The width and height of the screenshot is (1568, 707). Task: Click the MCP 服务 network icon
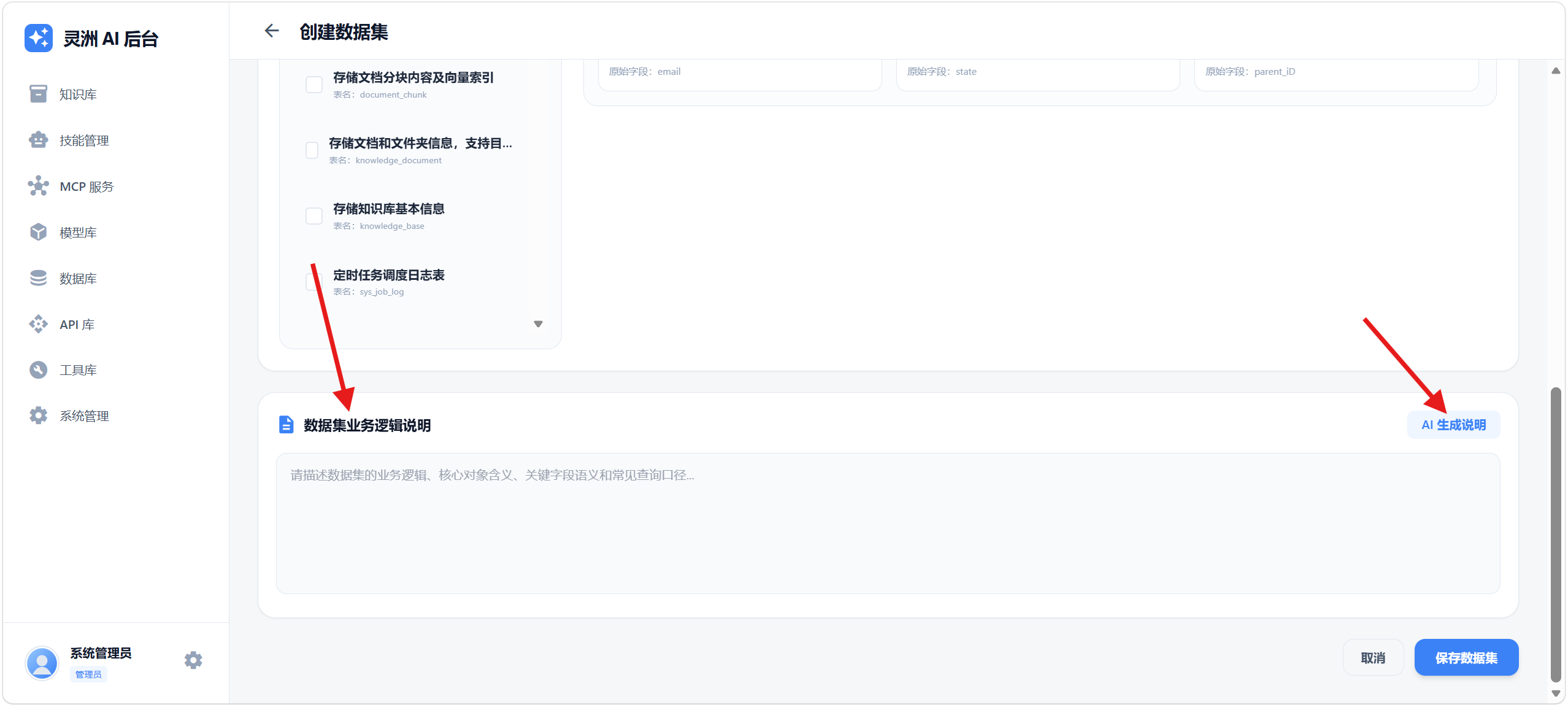[x=38, y=186]
